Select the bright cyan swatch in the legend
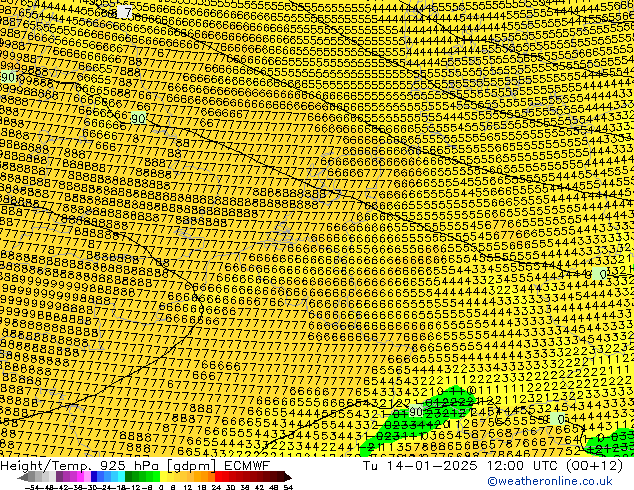Viewport: 634px width, 490px height. click(121, 477)
